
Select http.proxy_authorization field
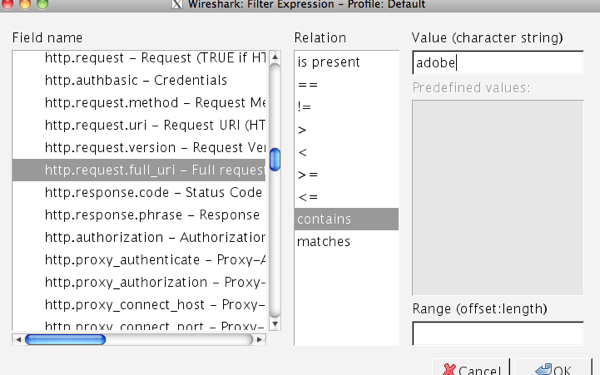139,282
